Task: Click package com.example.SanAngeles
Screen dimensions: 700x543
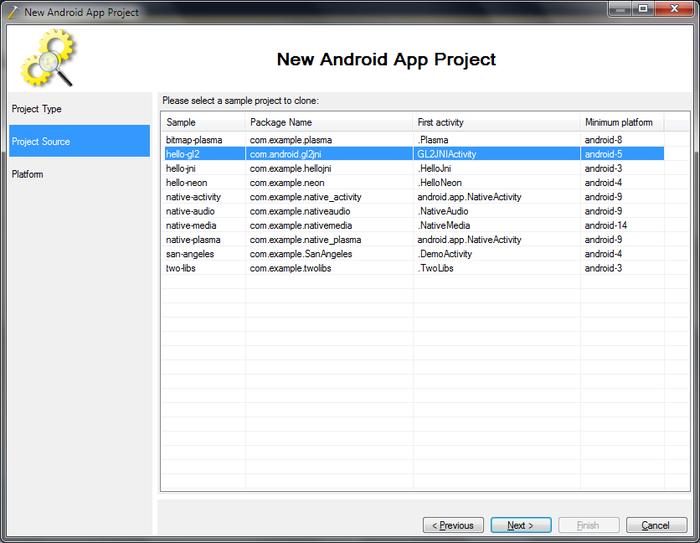Action: [301, 254]
